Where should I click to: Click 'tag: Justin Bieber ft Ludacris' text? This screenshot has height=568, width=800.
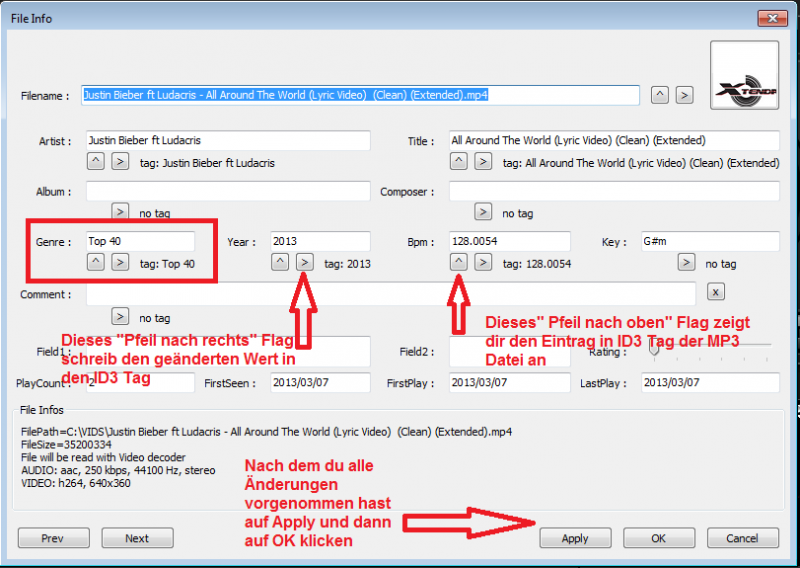[x=207, y=163]
